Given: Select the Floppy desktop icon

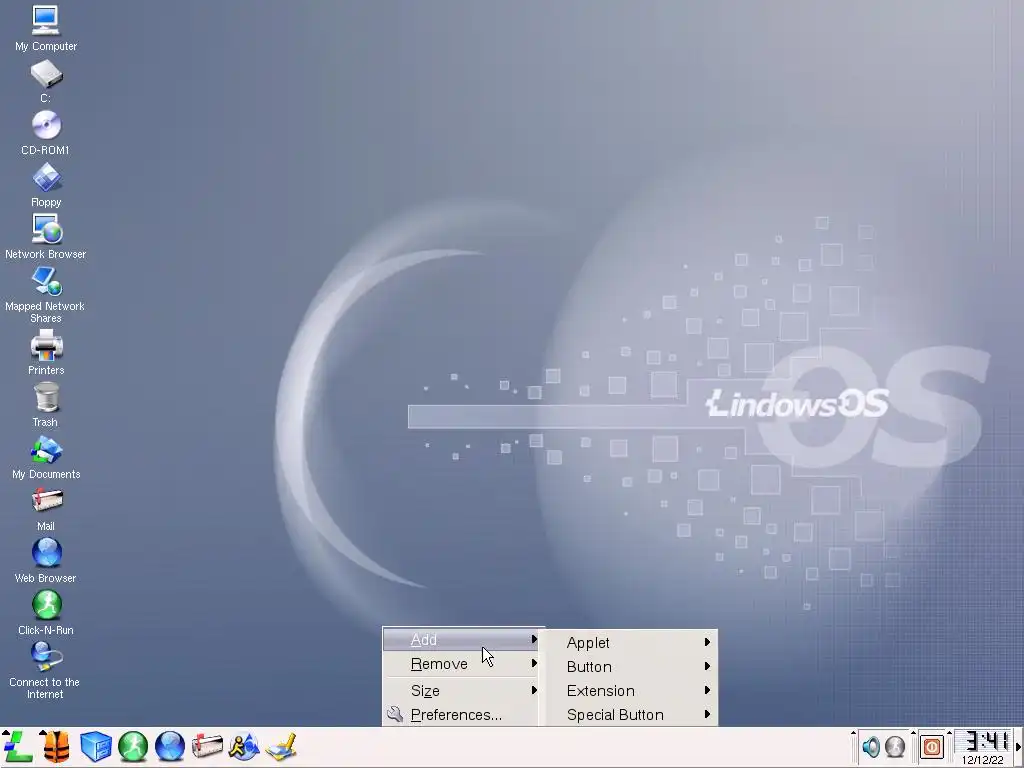Looking at the screenshot, I should (x=46, y=185).
